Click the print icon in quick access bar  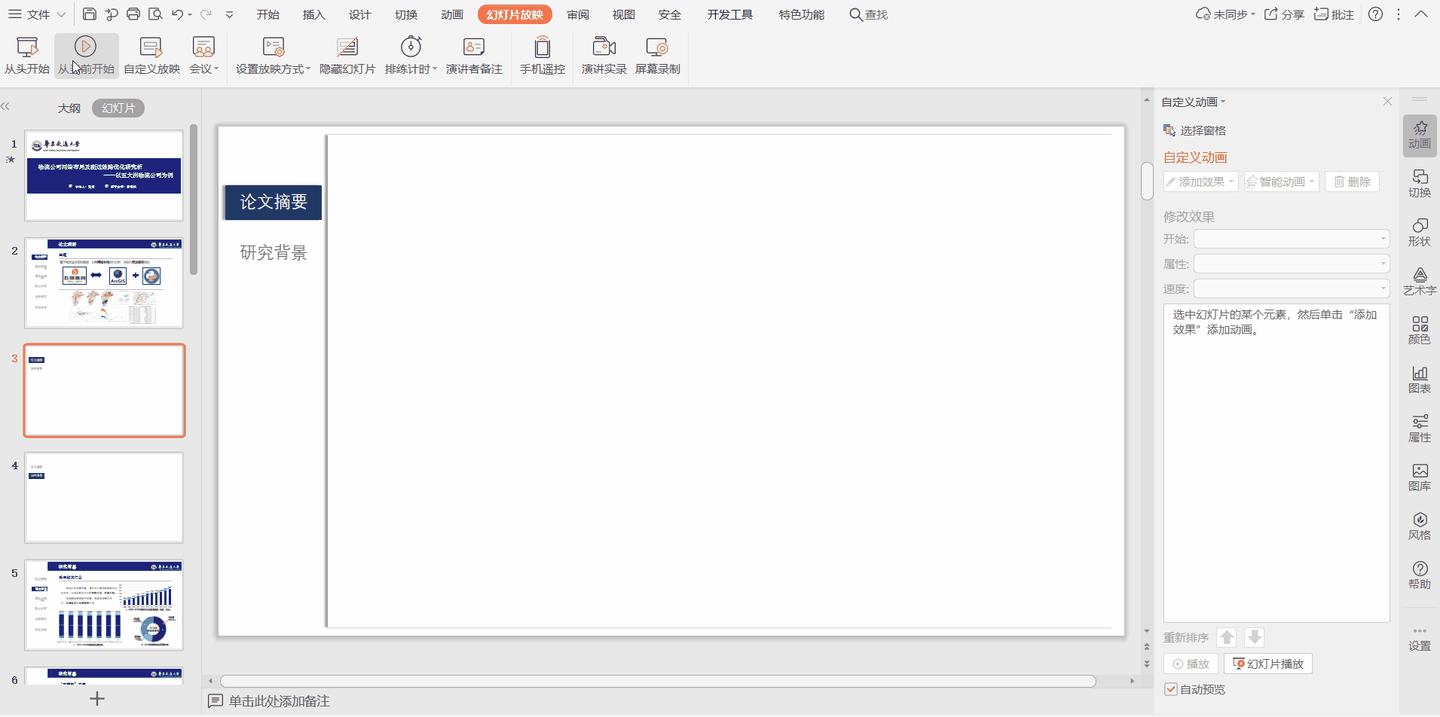[133, 14]
